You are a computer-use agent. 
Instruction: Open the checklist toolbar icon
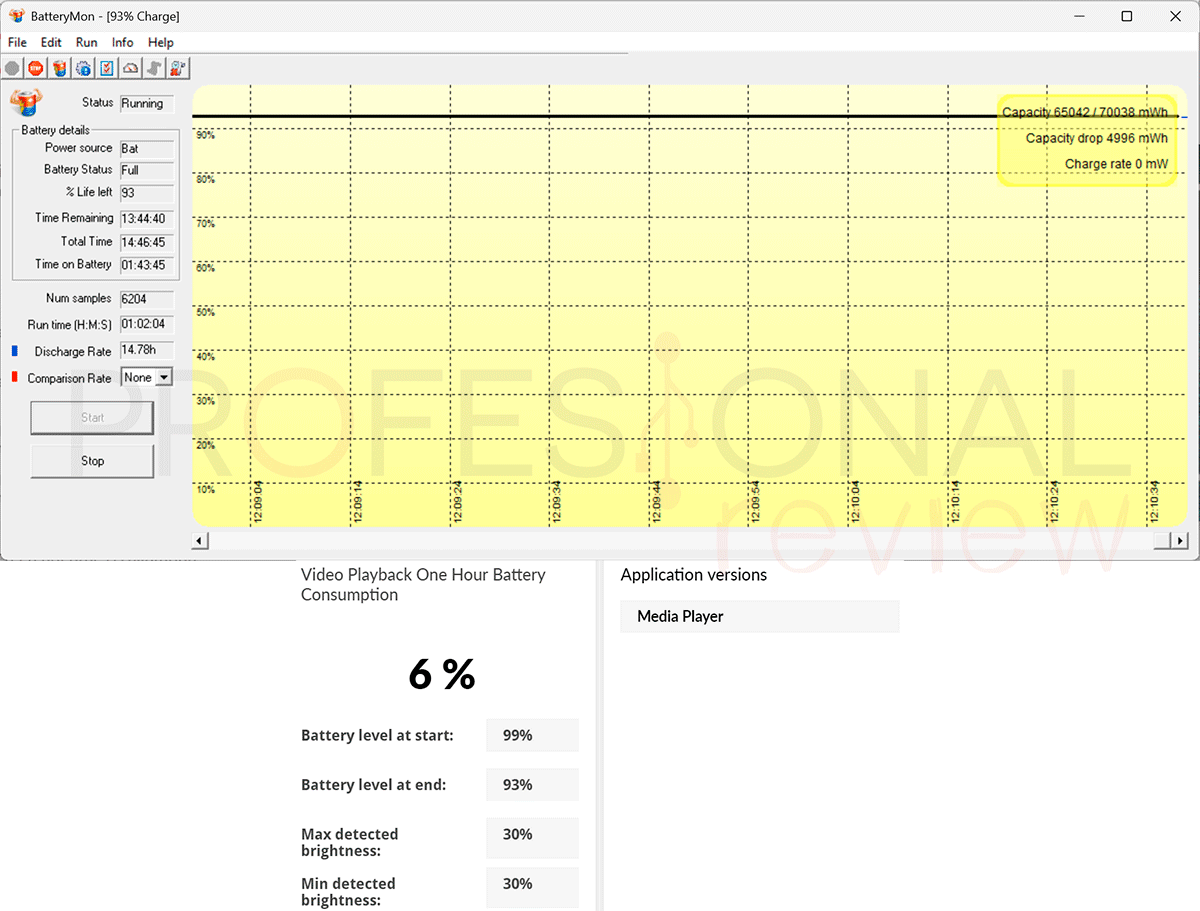click(107, 68)
